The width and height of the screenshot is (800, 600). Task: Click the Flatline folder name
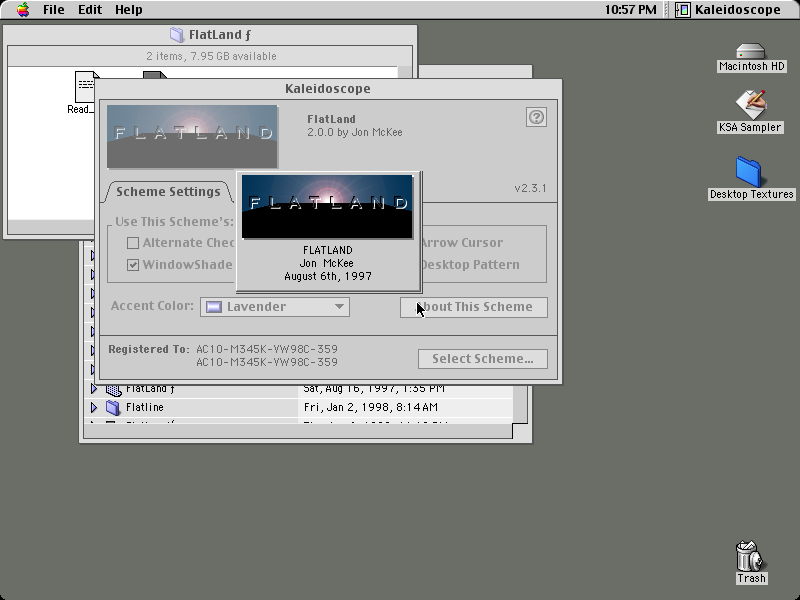[x=145, y=407]
